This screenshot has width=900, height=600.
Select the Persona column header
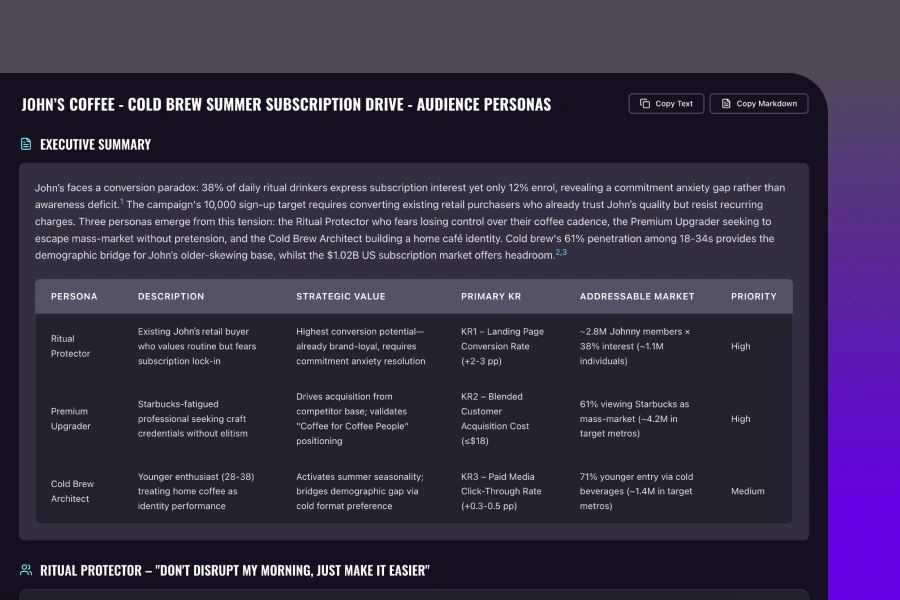(74, 297)
